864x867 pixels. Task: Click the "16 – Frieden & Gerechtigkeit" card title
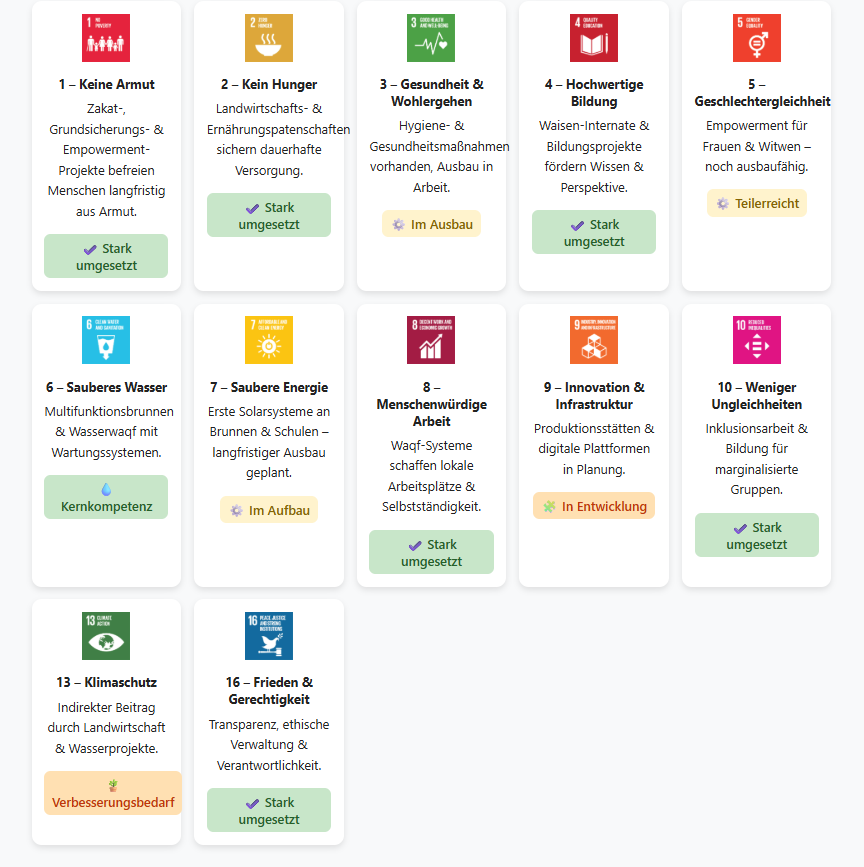click(269, 690)
